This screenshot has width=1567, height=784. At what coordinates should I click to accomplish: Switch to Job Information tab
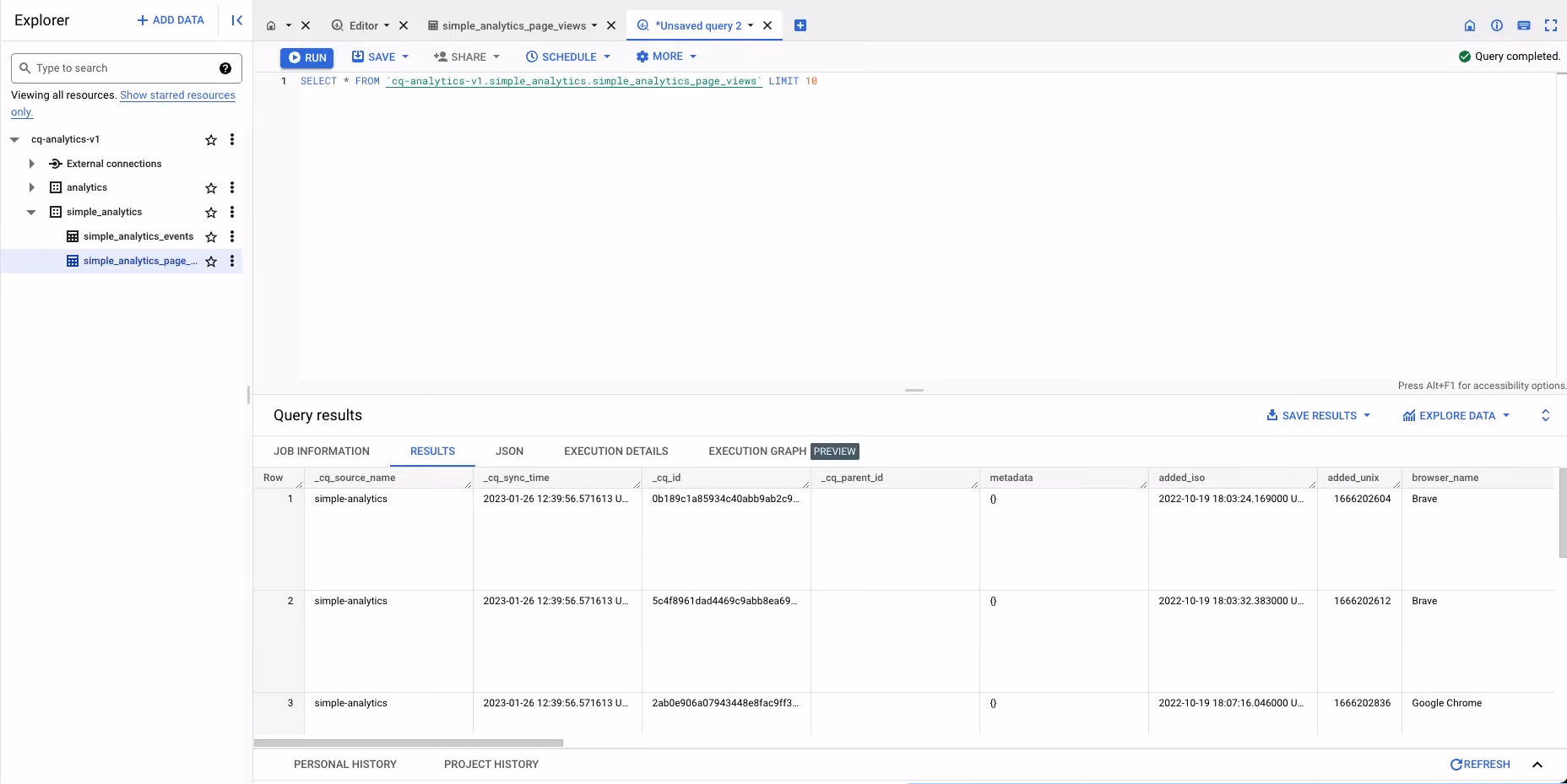[x=322, y=451]
